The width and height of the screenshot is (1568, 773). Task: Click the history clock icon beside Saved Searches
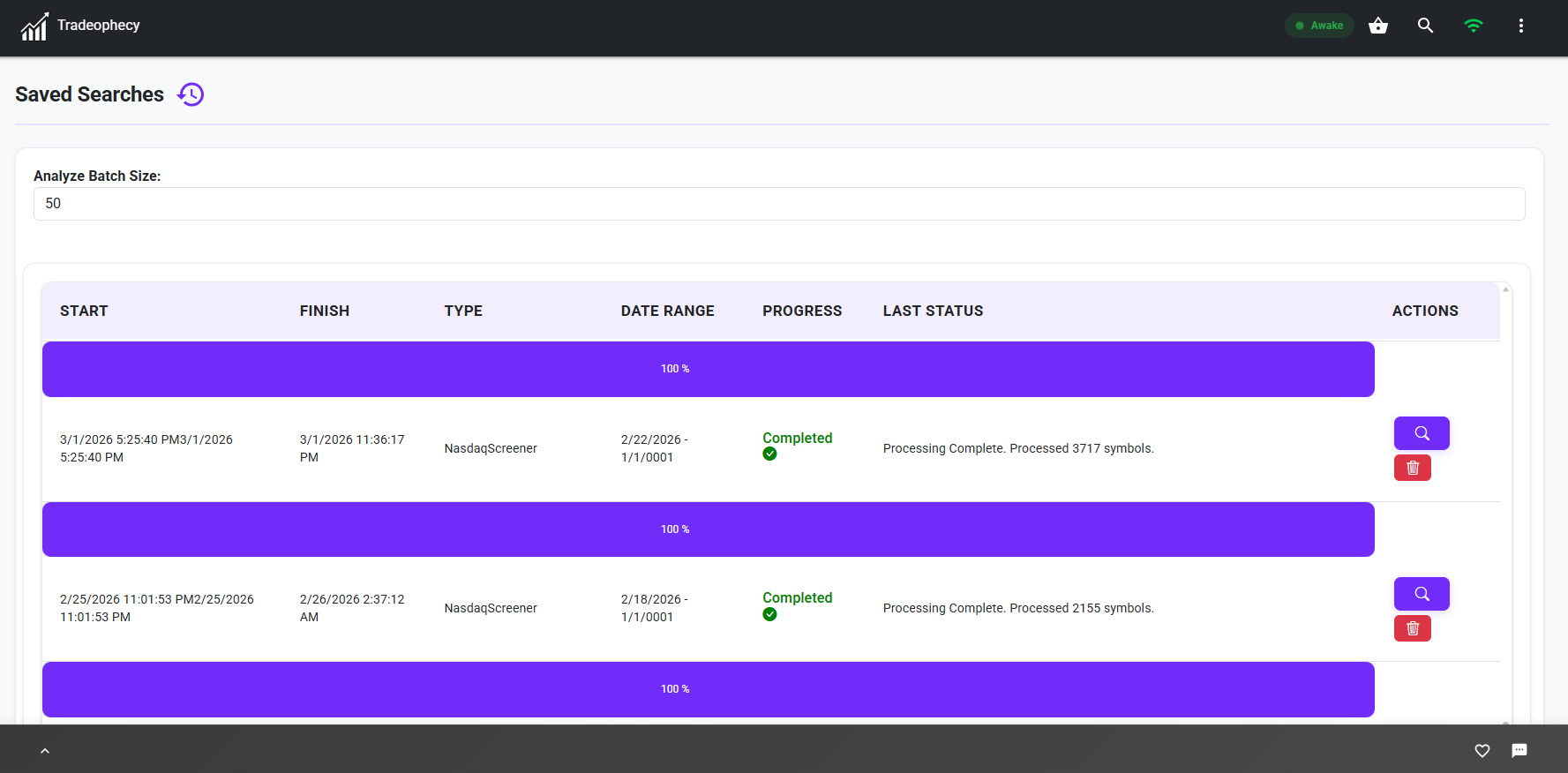191,94
